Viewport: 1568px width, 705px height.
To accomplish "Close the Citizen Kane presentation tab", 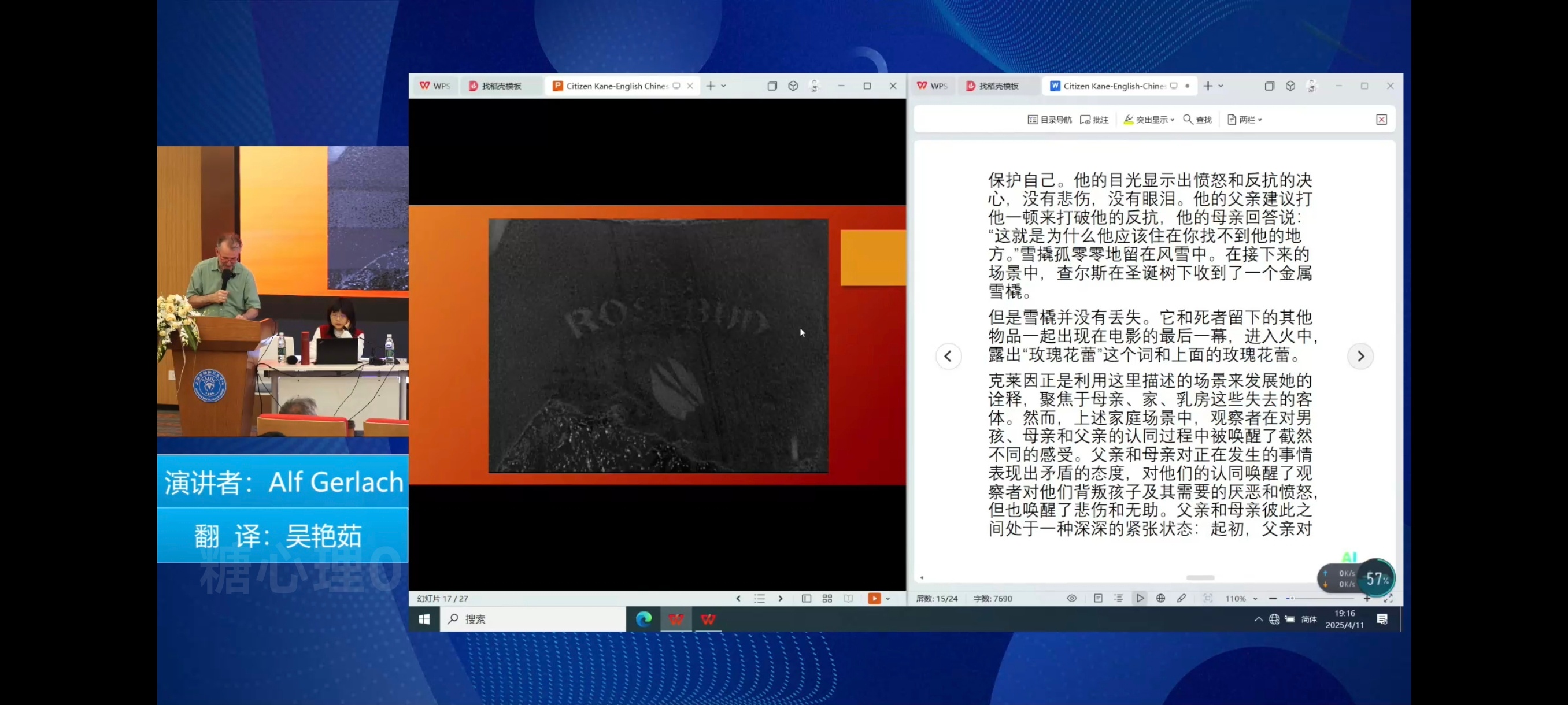I will click(690, 86).
